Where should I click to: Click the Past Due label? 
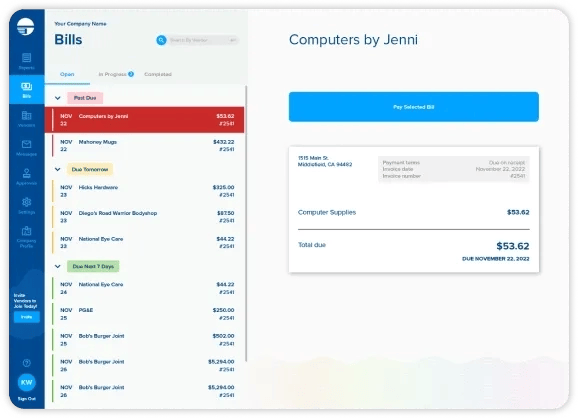[x=85, y=98]
